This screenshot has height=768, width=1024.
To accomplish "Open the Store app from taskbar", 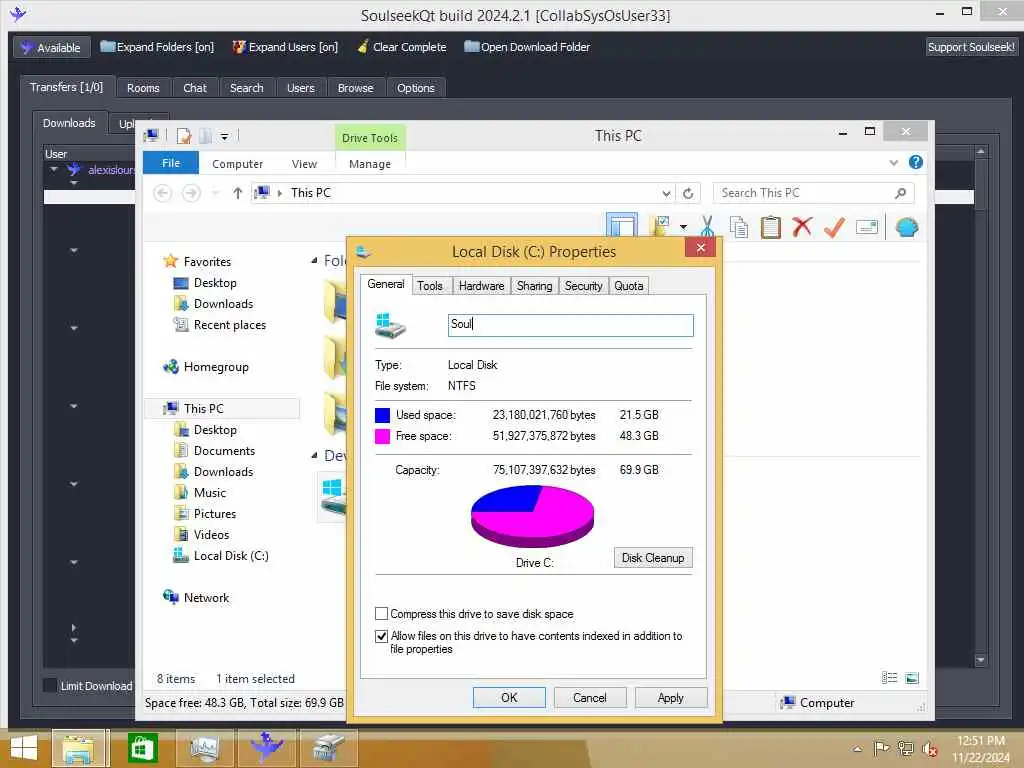I will click(x=142, y=748).
